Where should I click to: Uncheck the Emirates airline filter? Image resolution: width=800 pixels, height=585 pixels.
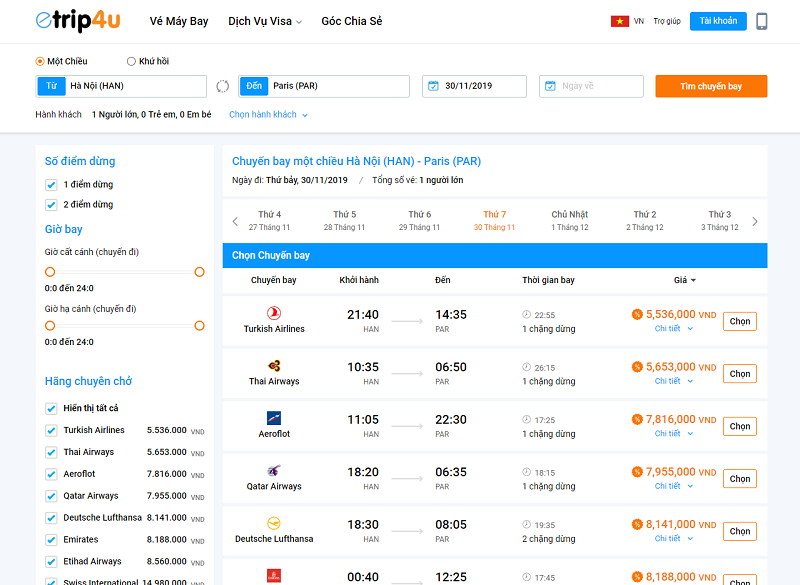click(51, 539)
